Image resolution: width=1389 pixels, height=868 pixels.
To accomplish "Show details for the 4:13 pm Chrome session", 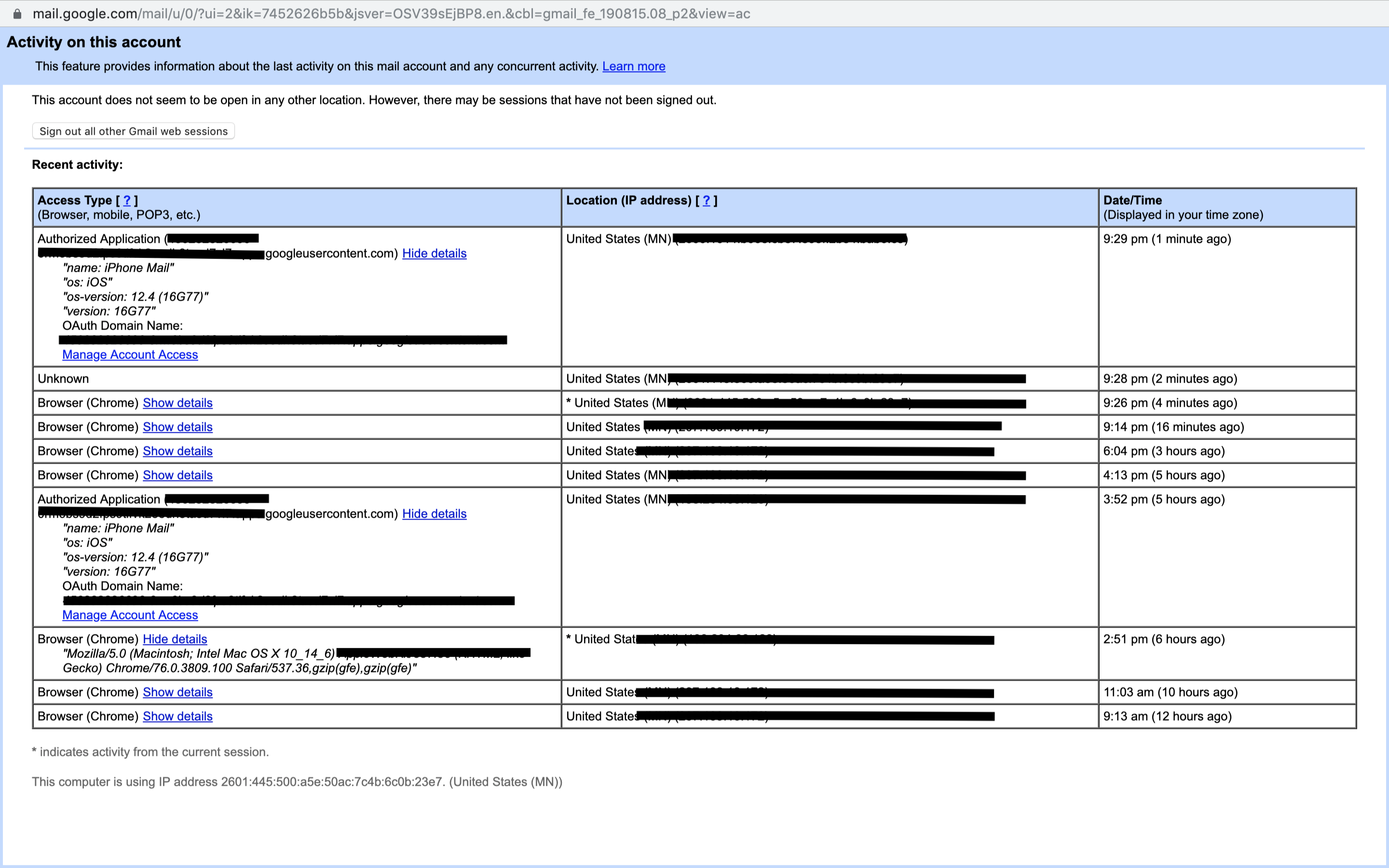I will [x=177, y=475].
